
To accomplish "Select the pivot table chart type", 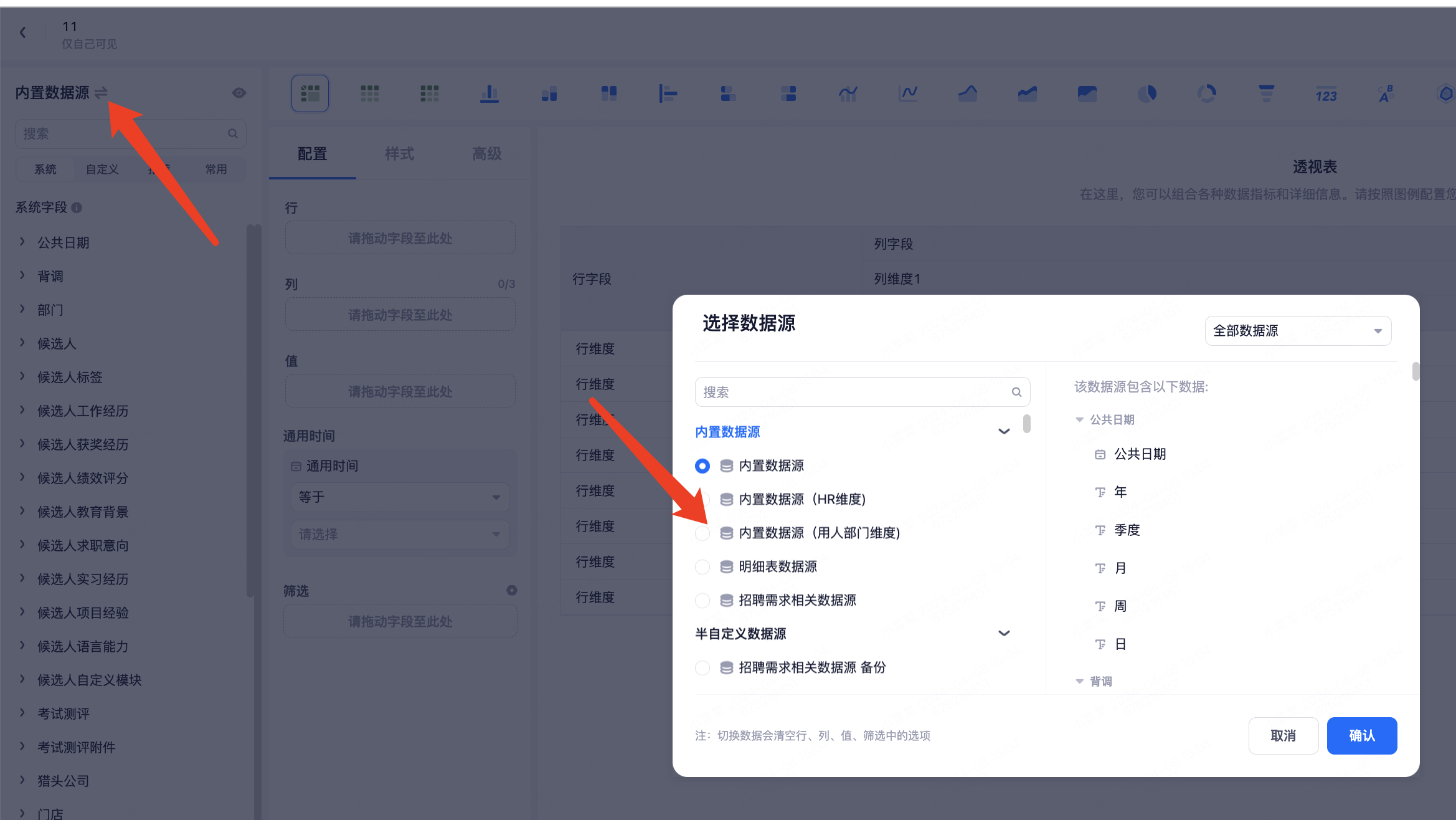I will click(310, 93).
